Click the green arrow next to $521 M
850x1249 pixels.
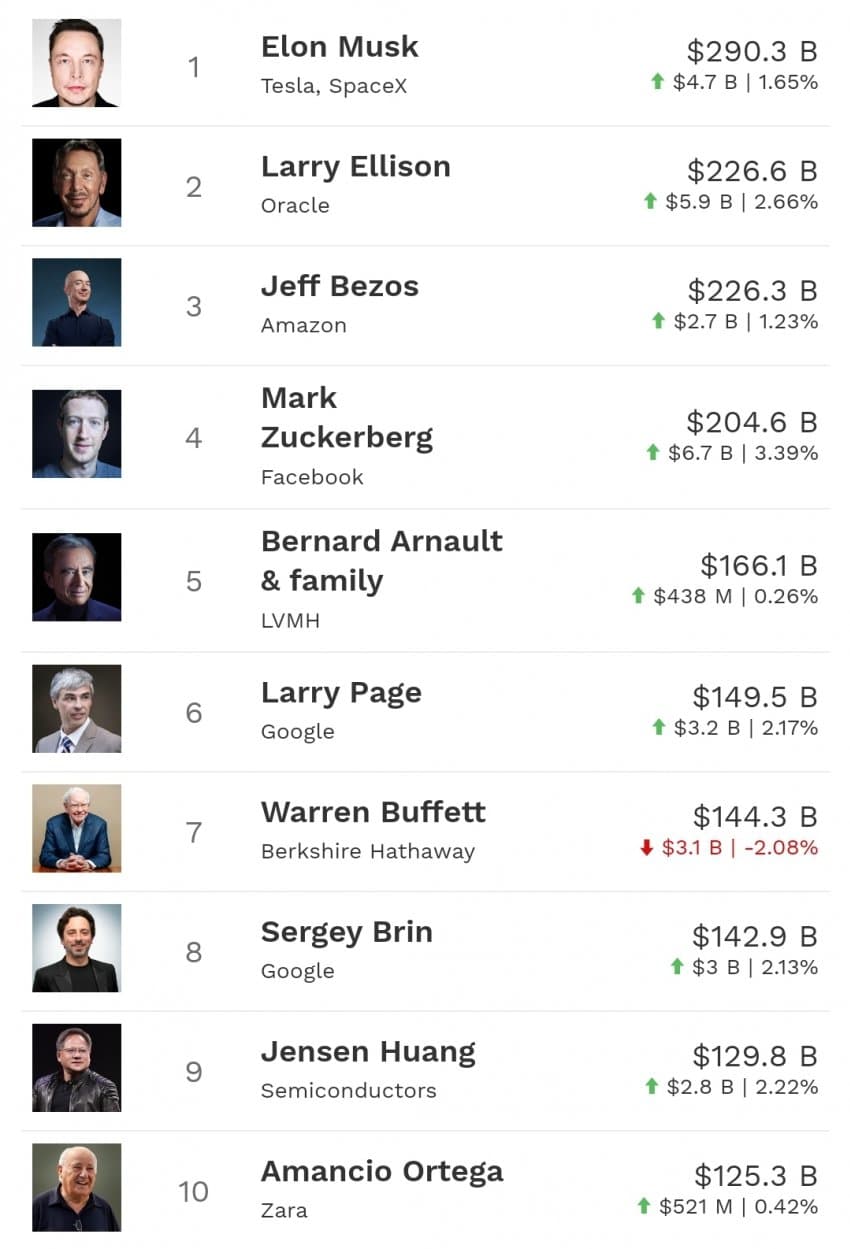coord(644,1207)
